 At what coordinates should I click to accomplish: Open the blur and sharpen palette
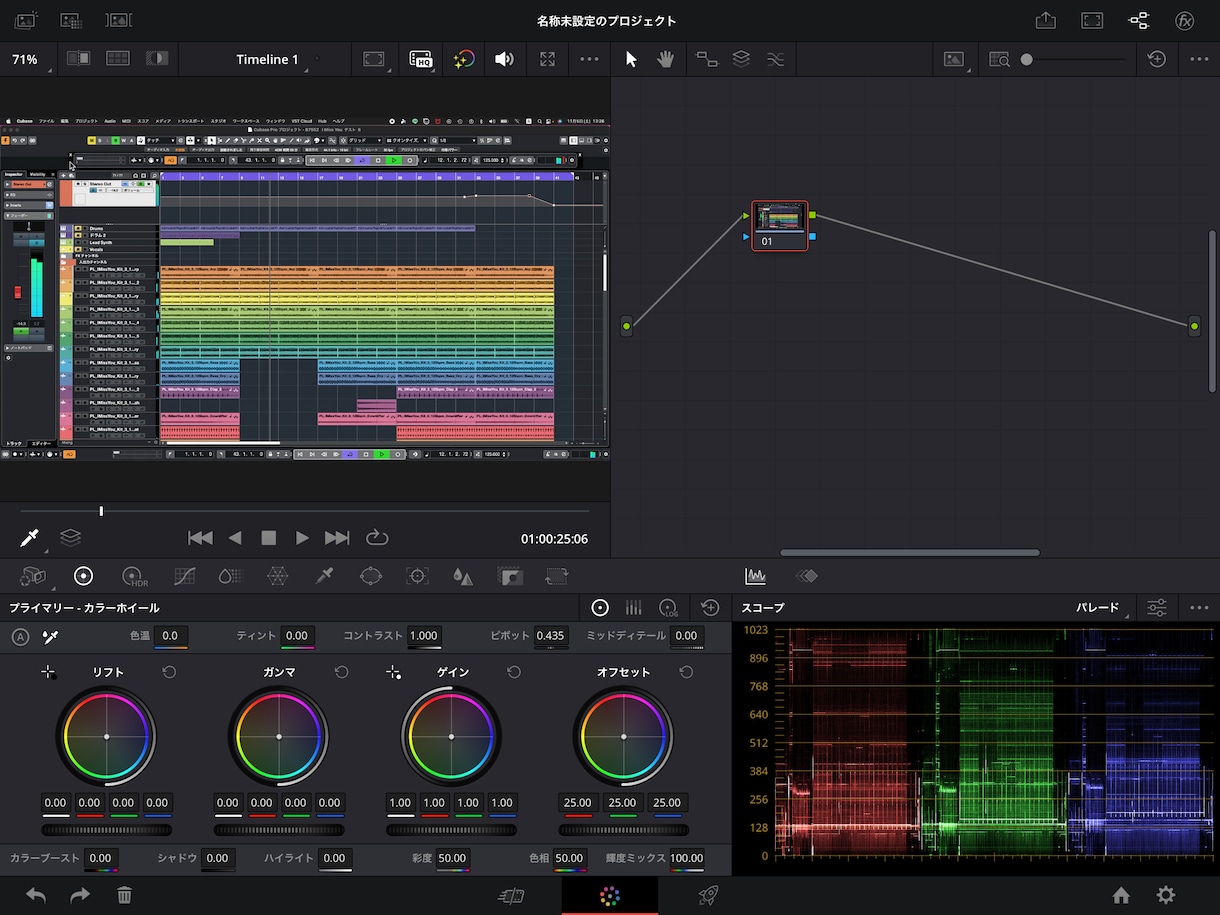pos(462,576)
